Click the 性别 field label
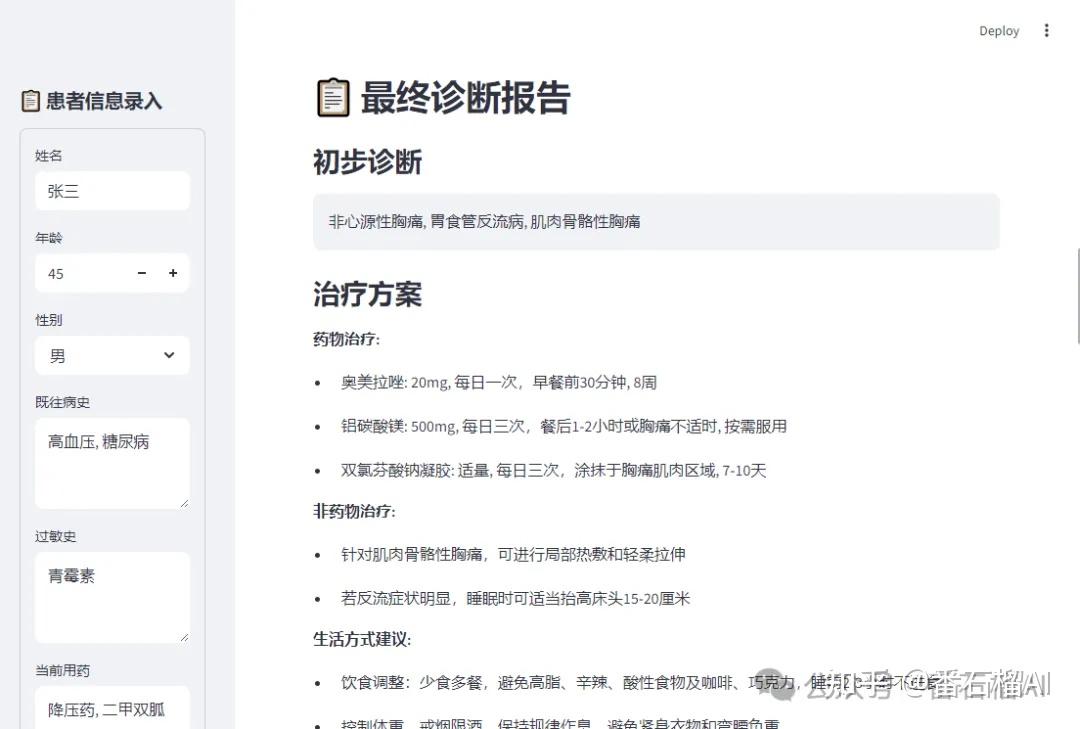 (48, 320)
